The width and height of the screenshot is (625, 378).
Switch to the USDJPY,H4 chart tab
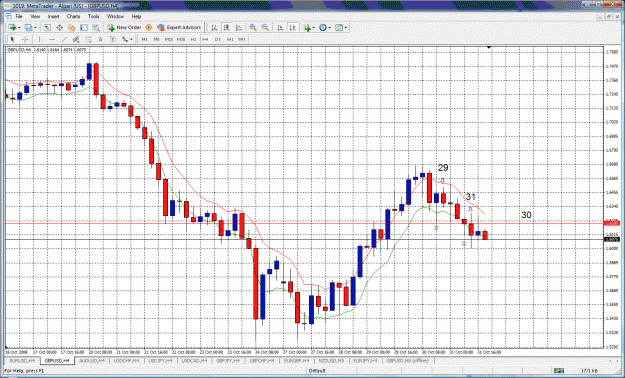point(161,360)
